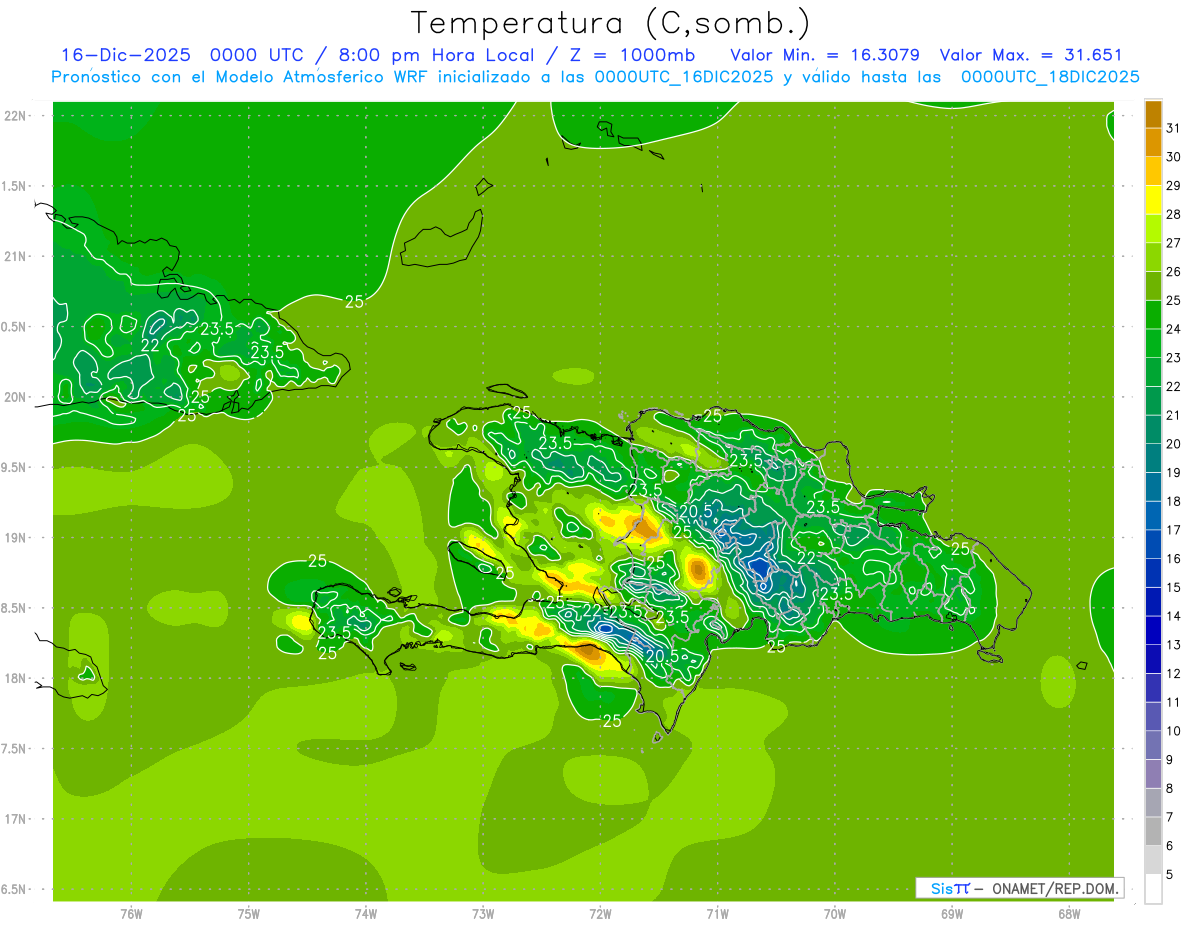Image resolution: width=1200 pixels, height=927 pixels.
Task: Pick the legend swatch between 29 and 30
Action: point(1153,171)
